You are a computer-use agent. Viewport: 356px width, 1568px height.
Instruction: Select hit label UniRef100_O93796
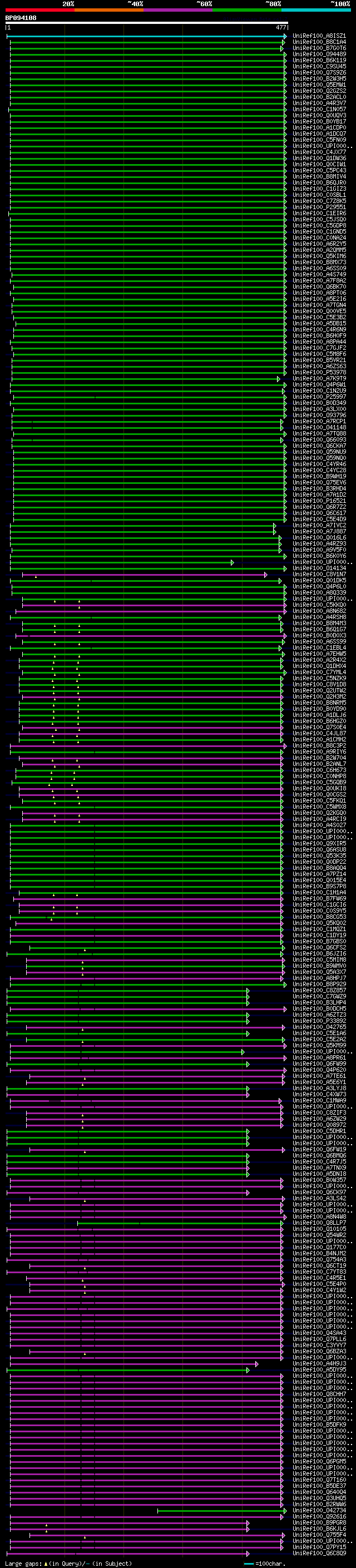tap(319, 415)
